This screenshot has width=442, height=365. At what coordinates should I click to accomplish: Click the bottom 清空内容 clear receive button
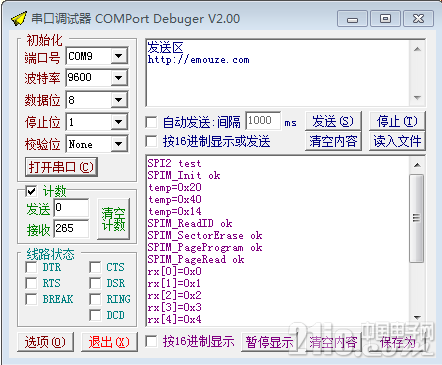coord(333,342)
